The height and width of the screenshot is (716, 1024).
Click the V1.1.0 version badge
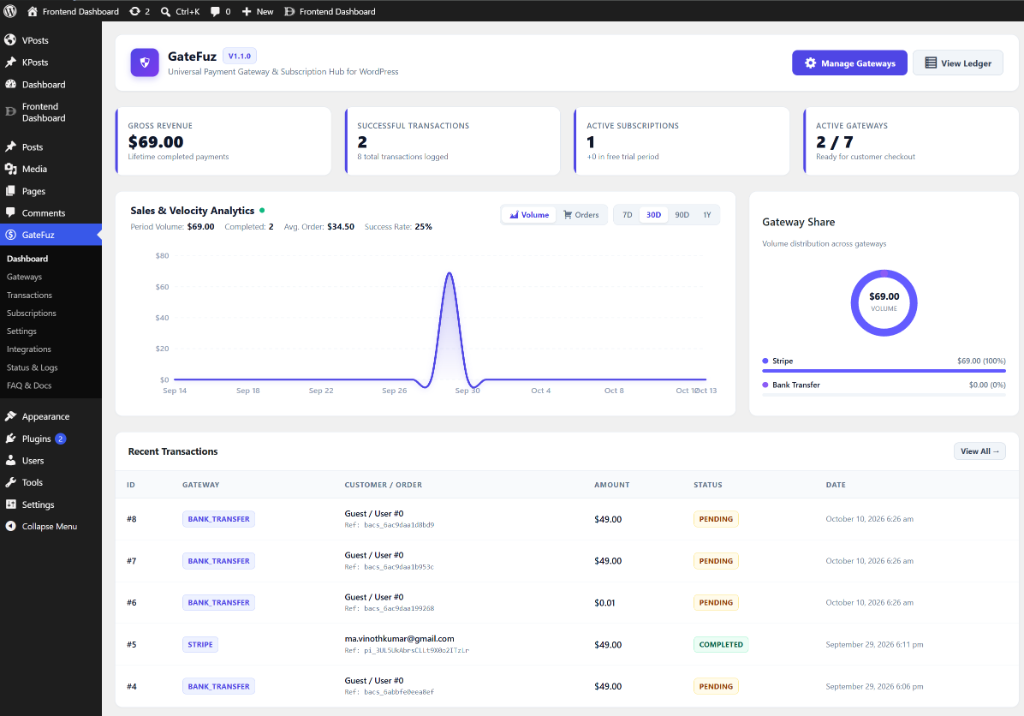pos(240,56)
